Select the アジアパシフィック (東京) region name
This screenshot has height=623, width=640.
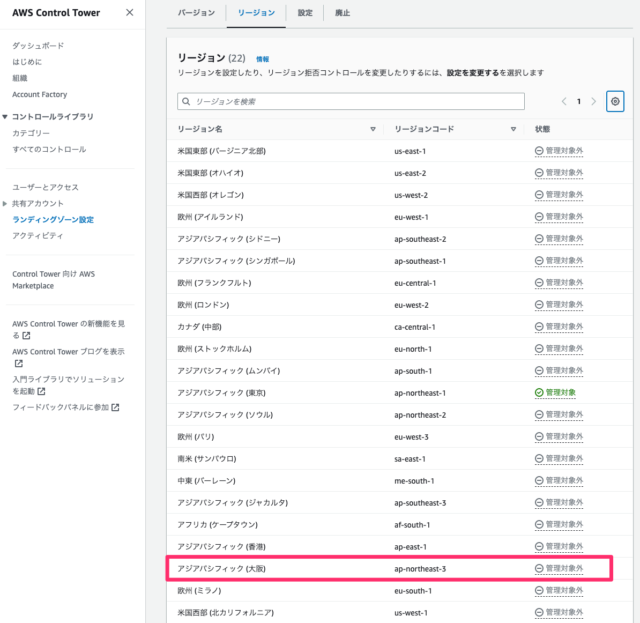(222, 393)
